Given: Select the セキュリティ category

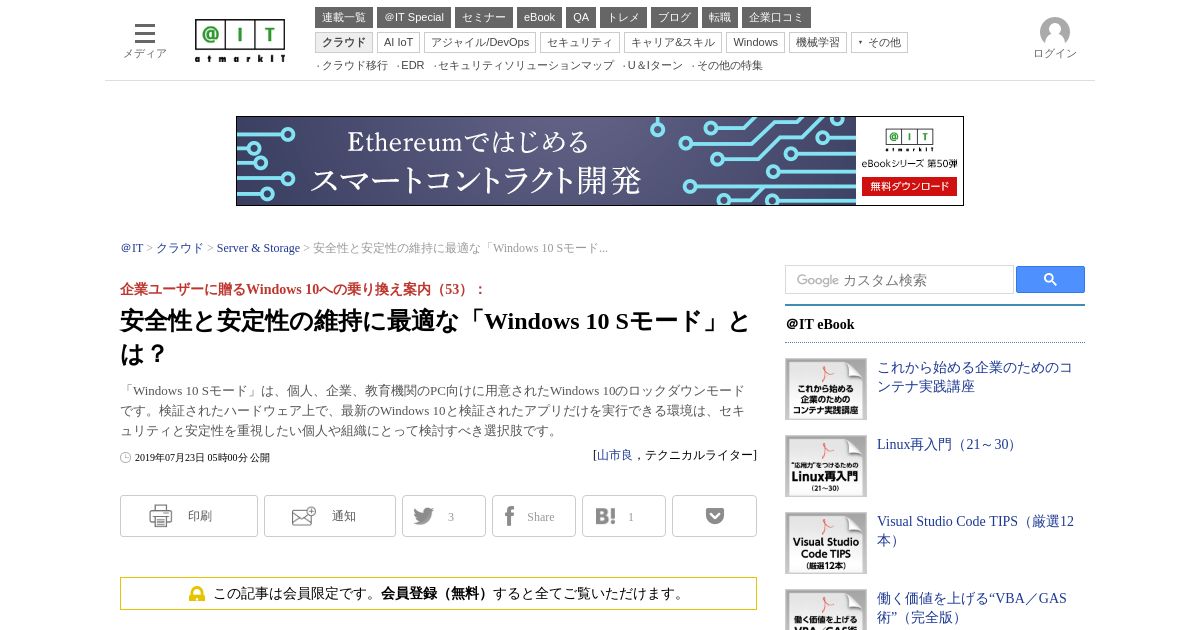Looking at the screenshot, I should (x=580, y=42).
